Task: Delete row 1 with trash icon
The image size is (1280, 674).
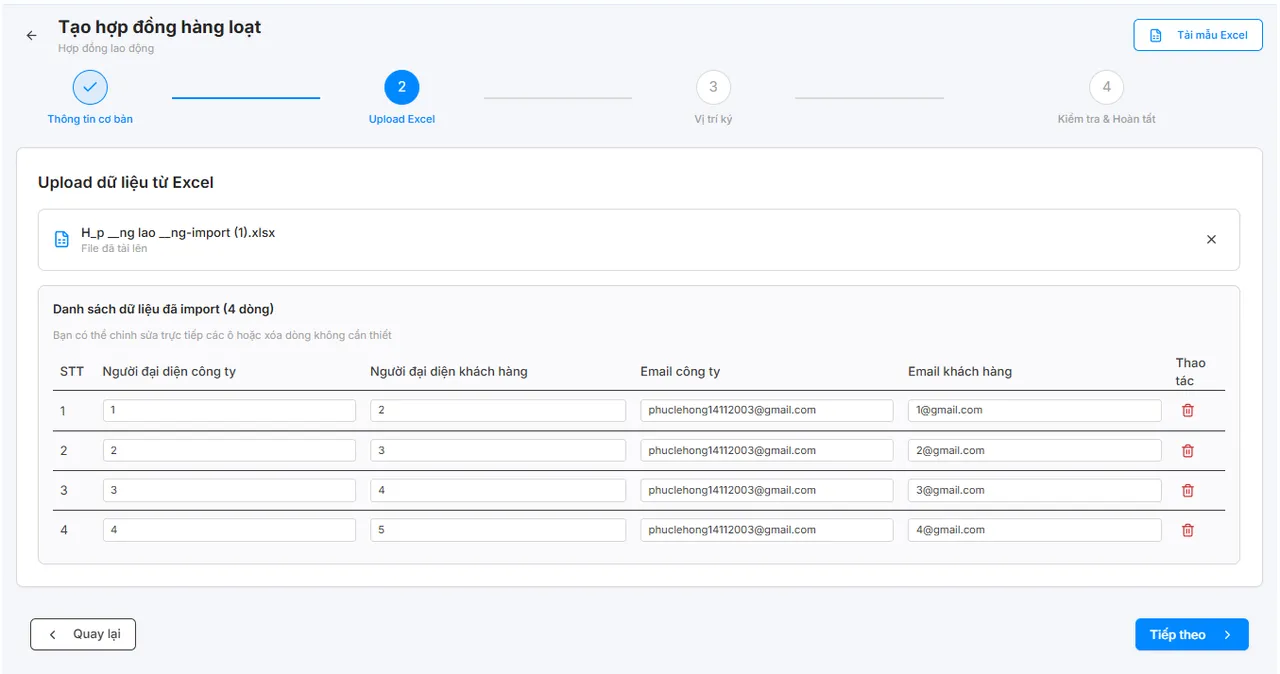Action: click(x=1188, y=410)
